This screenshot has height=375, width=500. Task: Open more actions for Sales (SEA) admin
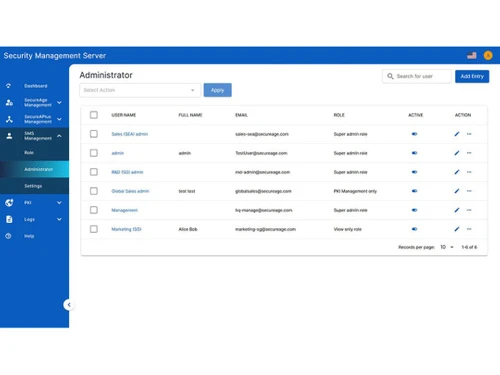click(x=469, y=134)
